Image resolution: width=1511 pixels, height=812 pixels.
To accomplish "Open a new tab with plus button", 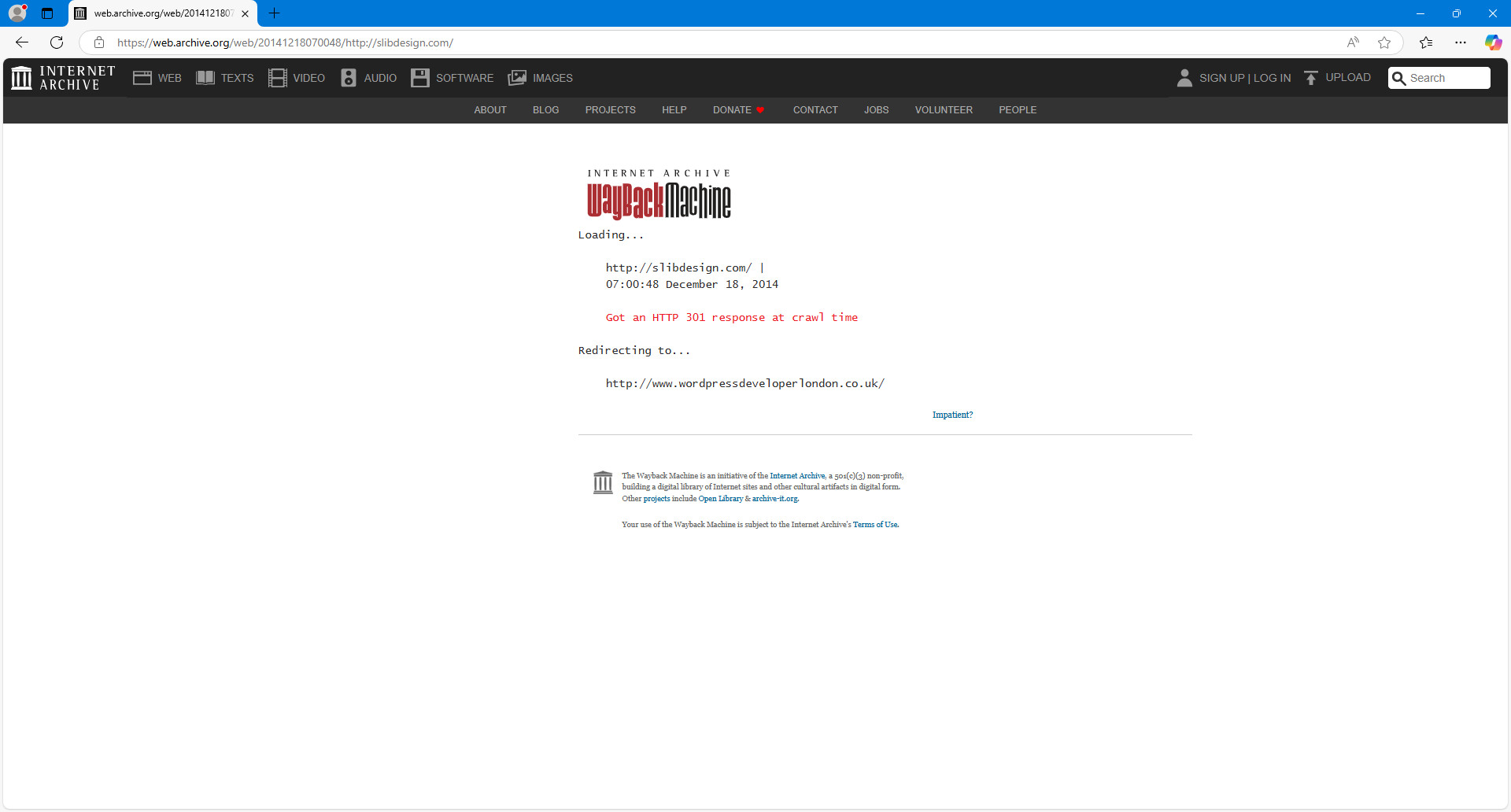I will (274, 13).
